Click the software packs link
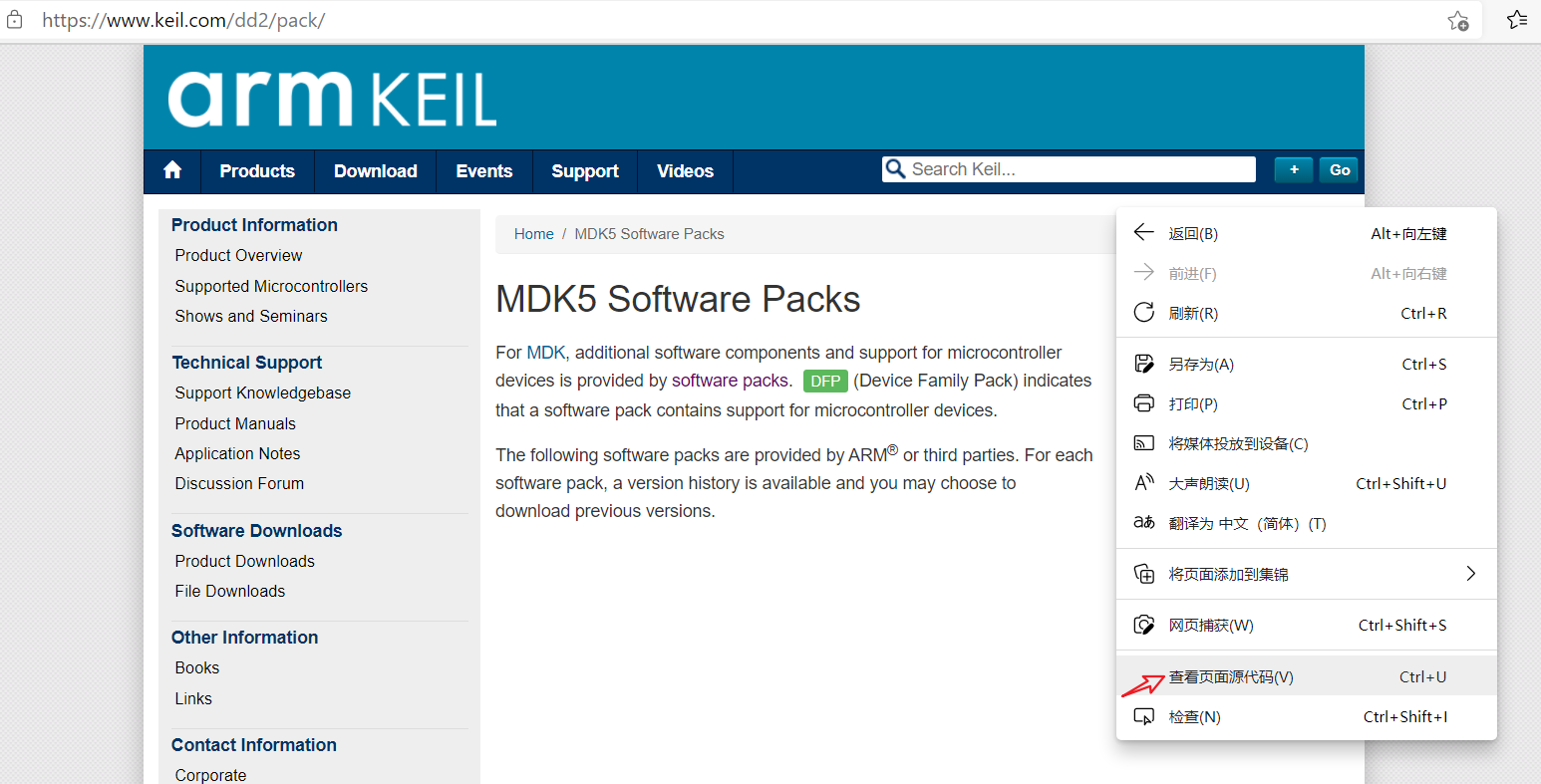 pos(730,381)
